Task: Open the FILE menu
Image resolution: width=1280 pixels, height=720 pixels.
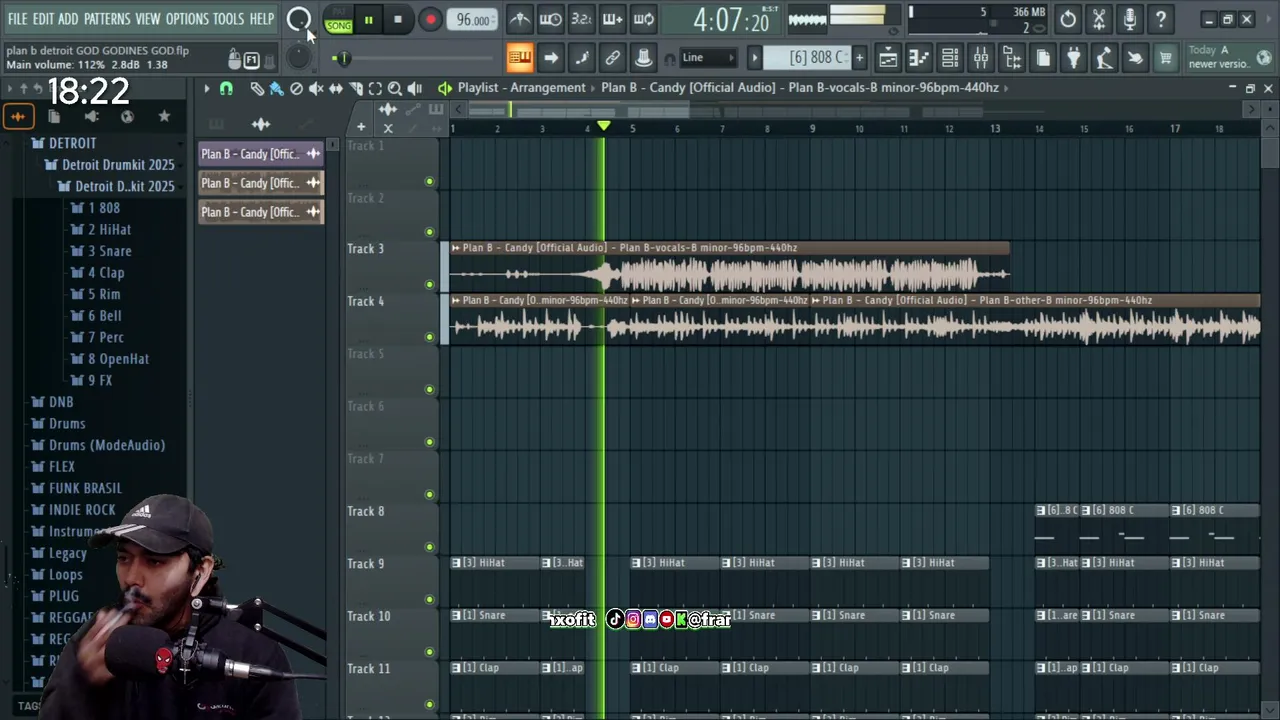Action: point(17,19)
